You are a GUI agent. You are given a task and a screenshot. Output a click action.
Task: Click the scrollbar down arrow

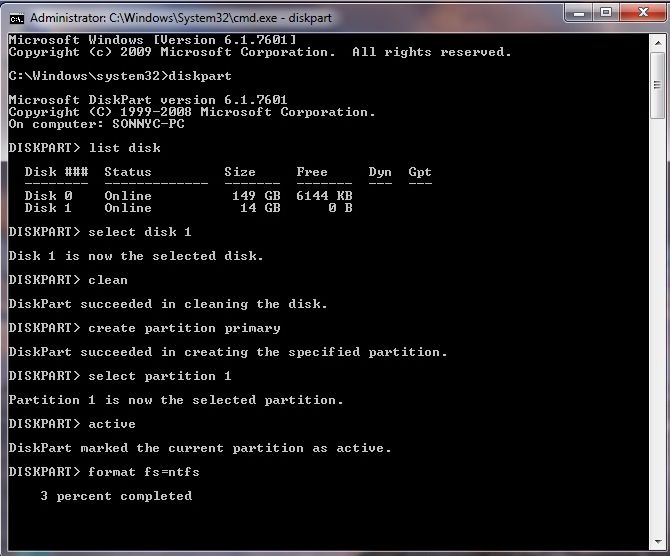click(x=658, y=542)
